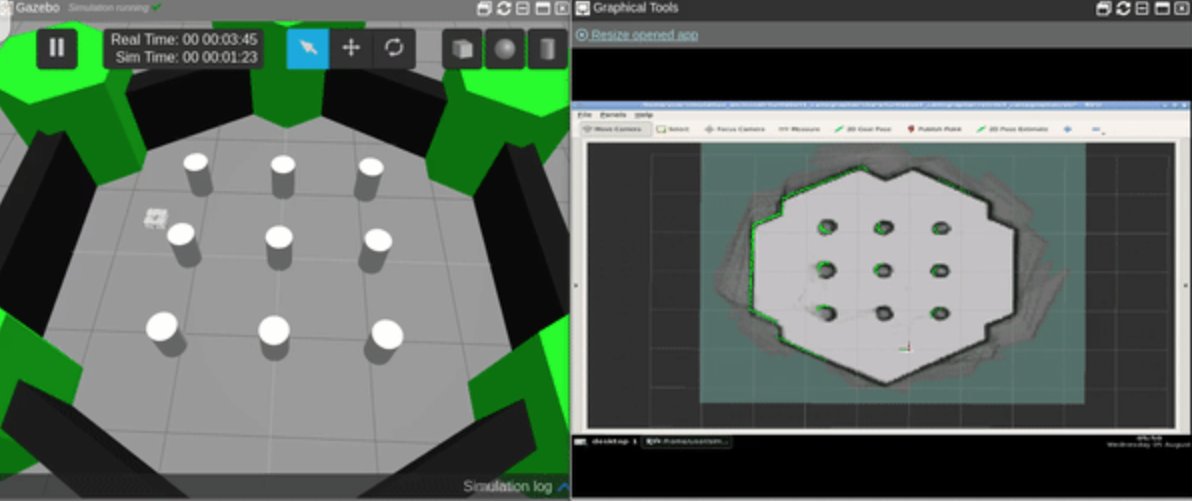Click the blue plus add-tool icon in RViz
Viewport: 1192px width, 502px height.
click(1067, 129)
